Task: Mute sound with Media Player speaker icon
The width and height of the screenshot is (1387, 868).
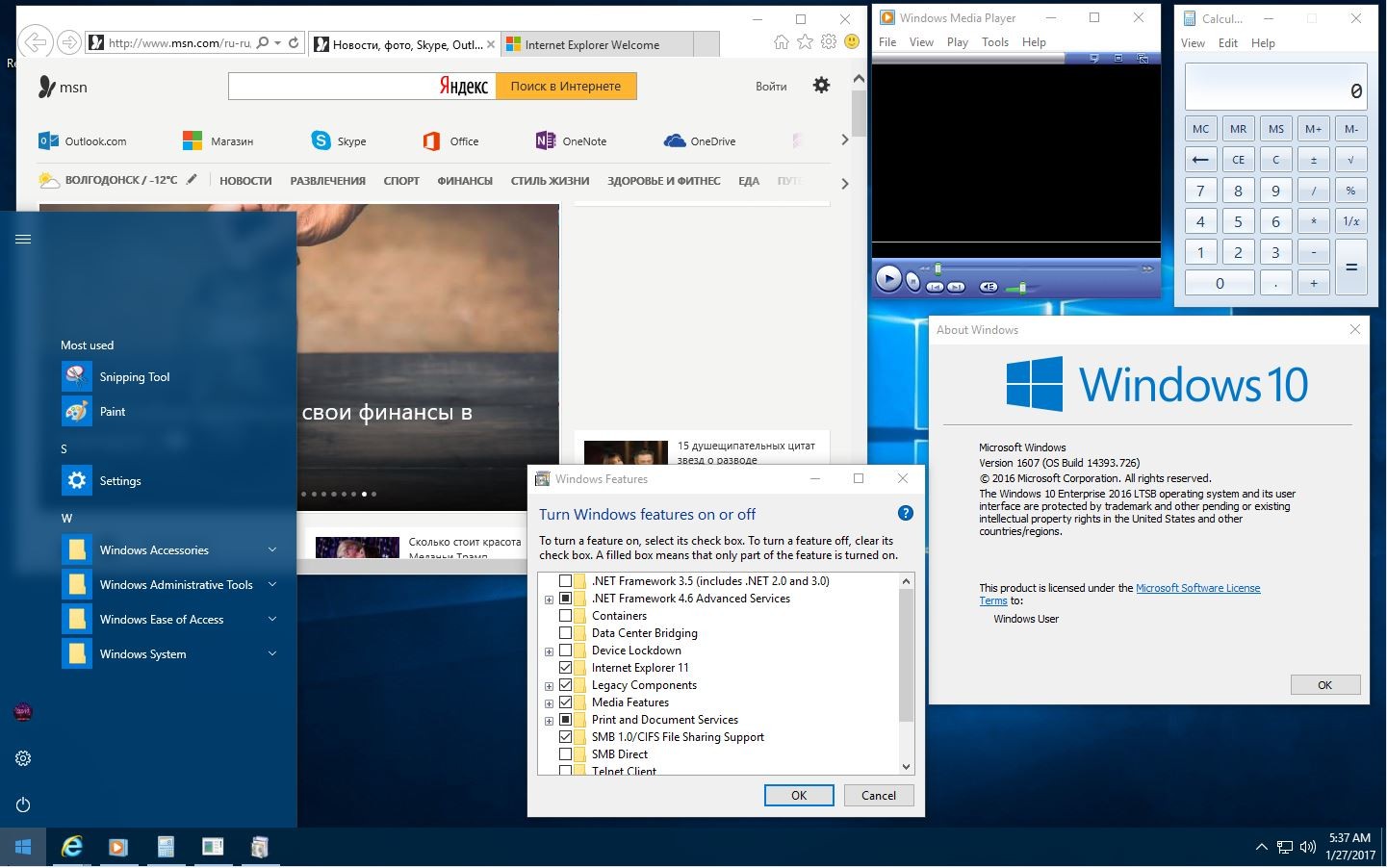Action: [x=989, y=287]
